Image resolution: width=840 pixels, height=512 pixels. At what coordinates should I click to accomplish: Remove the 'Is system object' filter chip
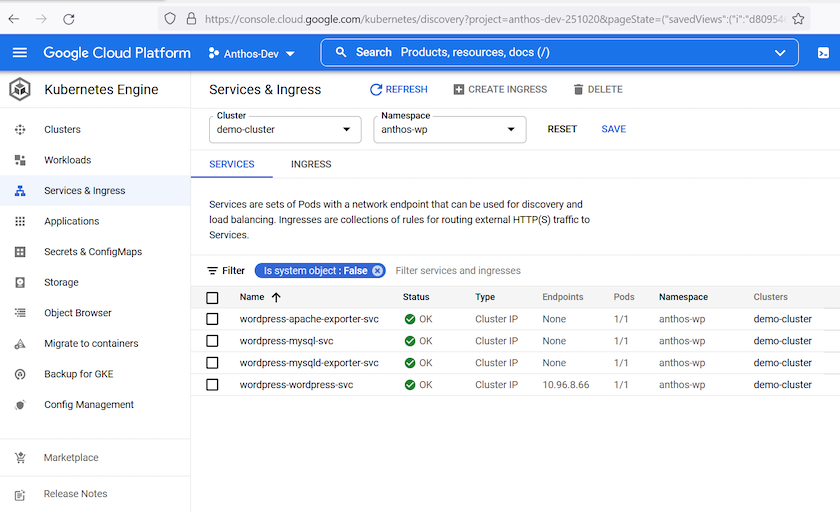377,271
